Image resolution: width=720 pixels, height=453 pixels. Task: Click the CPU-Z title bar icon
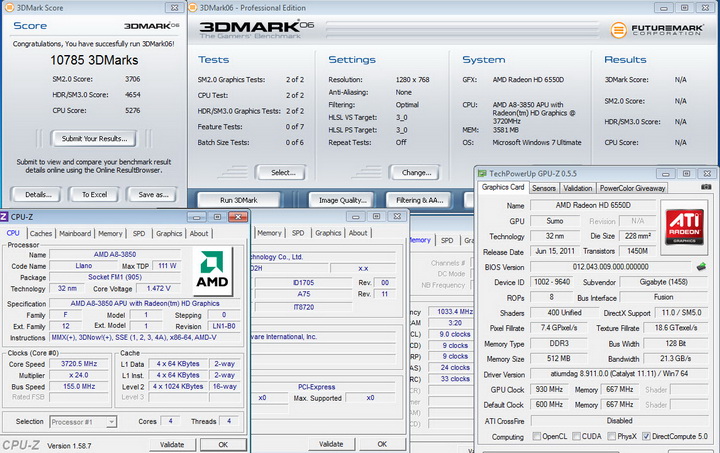coord(5,216)
